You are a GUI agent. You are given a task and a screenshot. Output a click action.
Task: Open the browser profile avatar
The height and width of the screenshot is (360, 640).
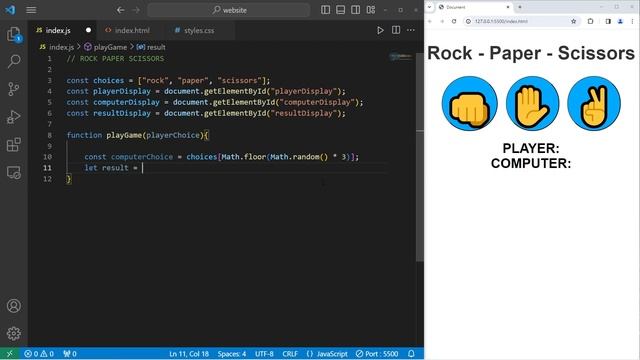click(x=620, y=21)
